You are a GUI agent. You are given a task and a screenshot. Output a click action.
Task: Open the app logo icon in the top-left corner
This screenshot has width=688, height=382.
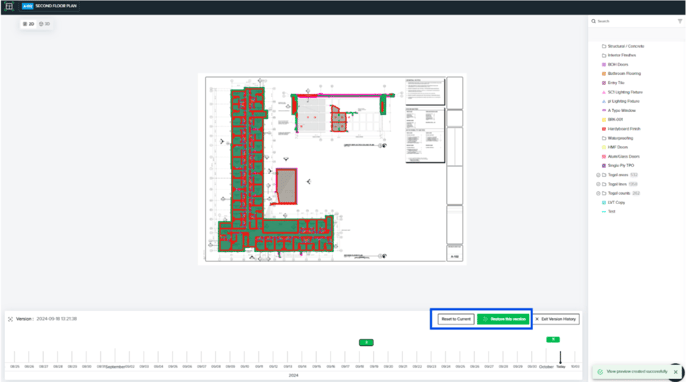click(x=9, y=6)
